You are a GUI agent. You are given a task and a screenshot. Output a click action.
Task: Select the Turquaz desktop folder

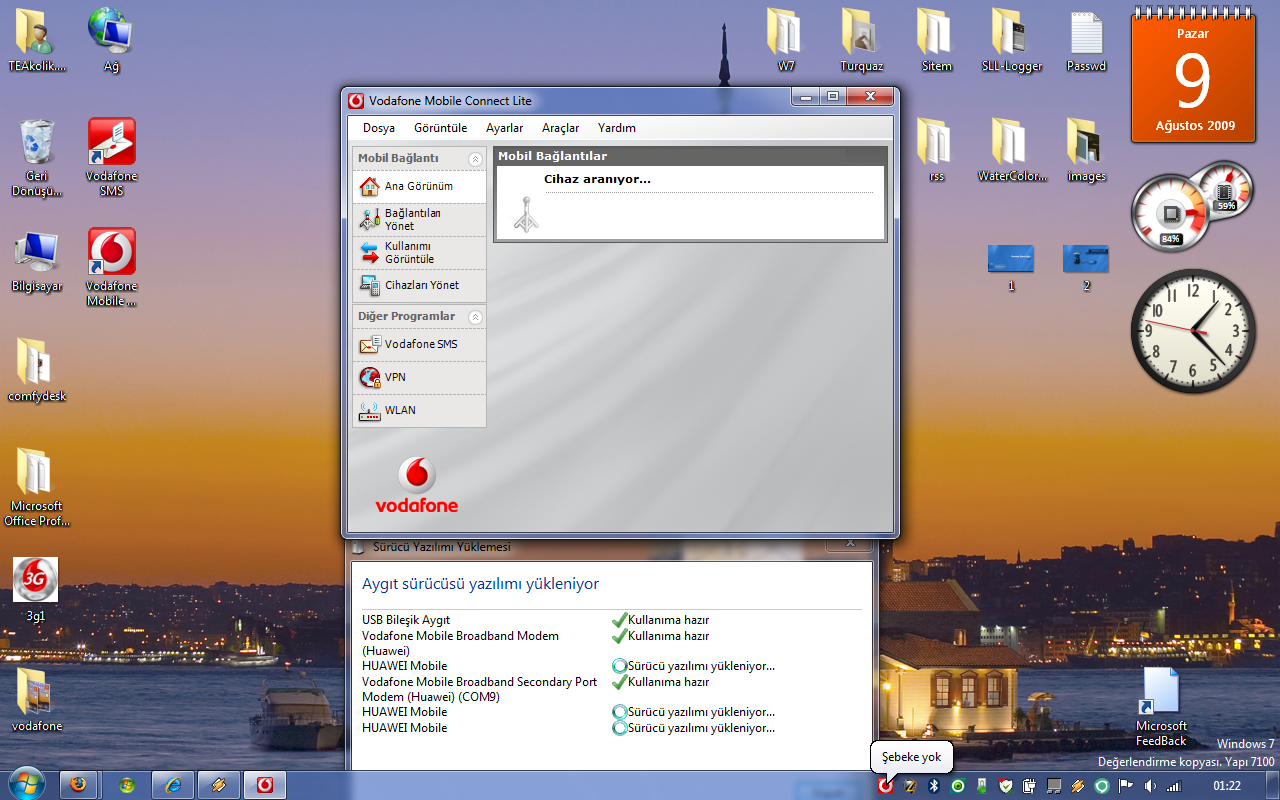coord(861,40)
